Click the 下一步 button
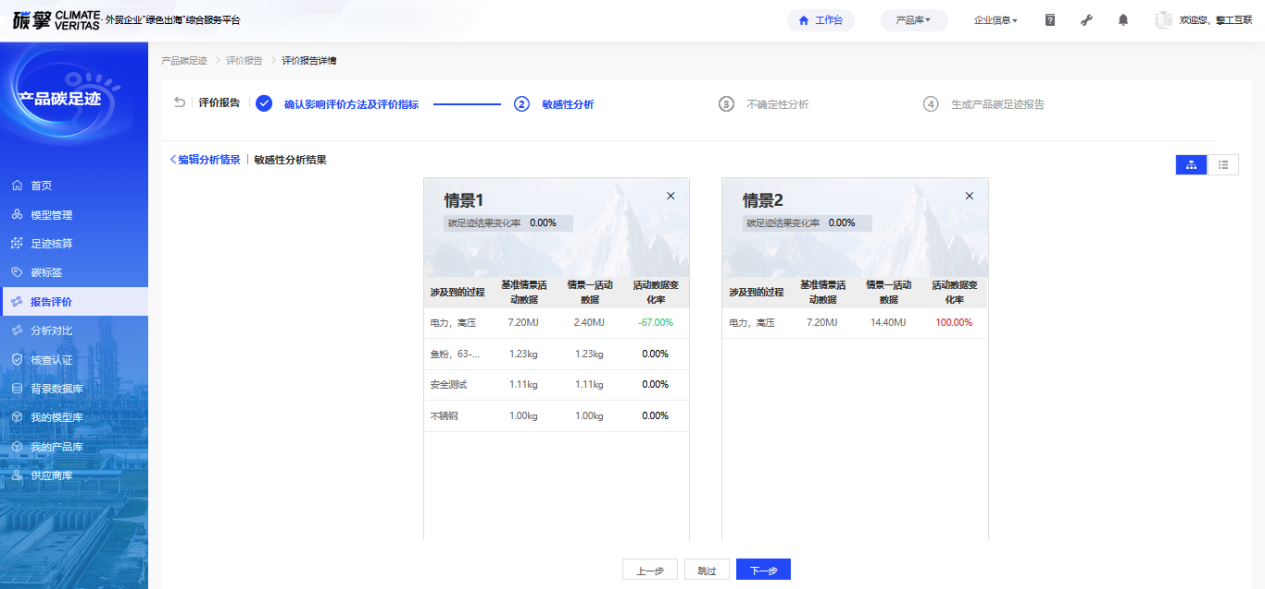This screenshot has width=1265, height=589. 763,570
